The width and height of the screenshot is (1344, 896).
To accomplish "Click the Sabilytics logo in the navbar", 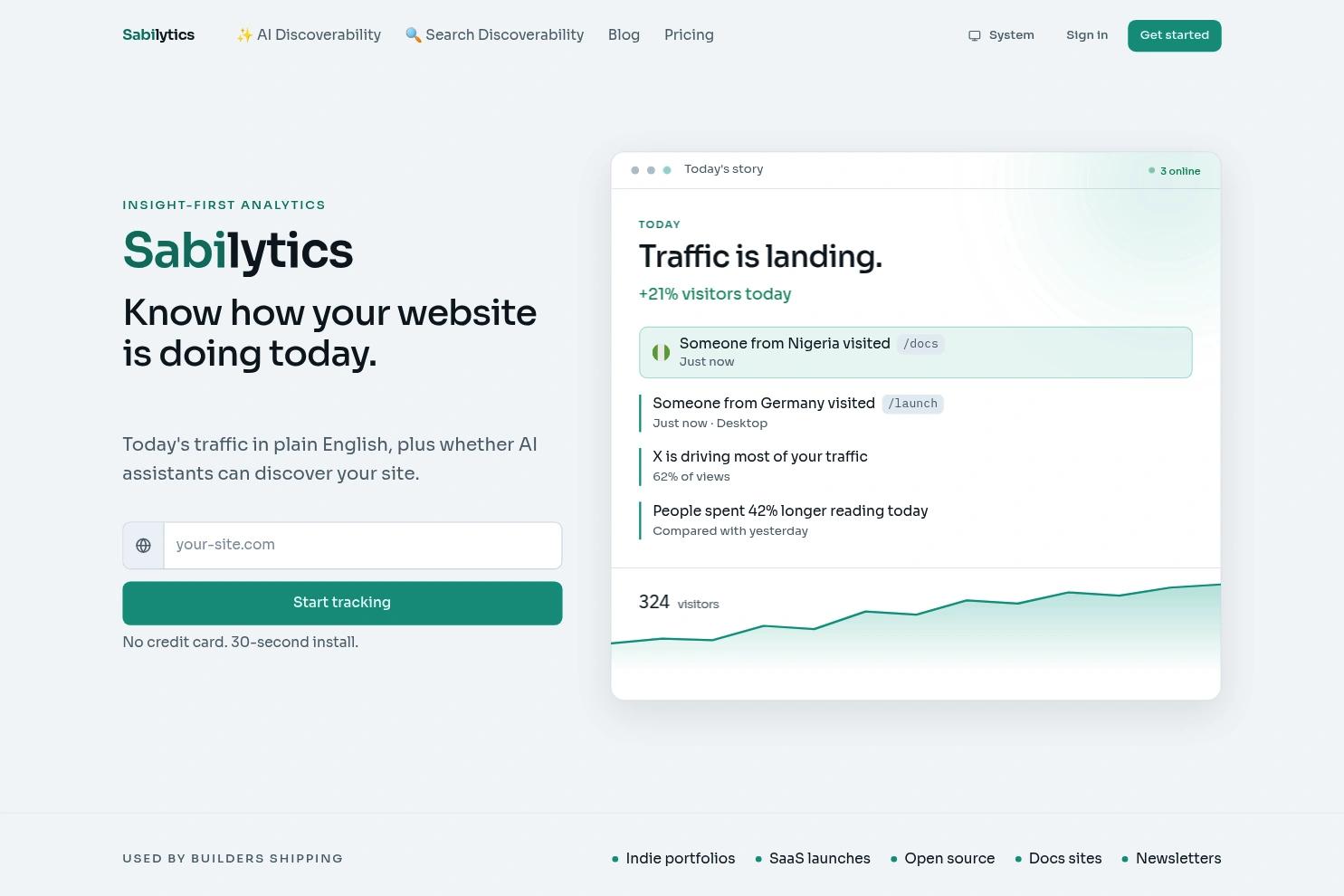I will (158, 35).
